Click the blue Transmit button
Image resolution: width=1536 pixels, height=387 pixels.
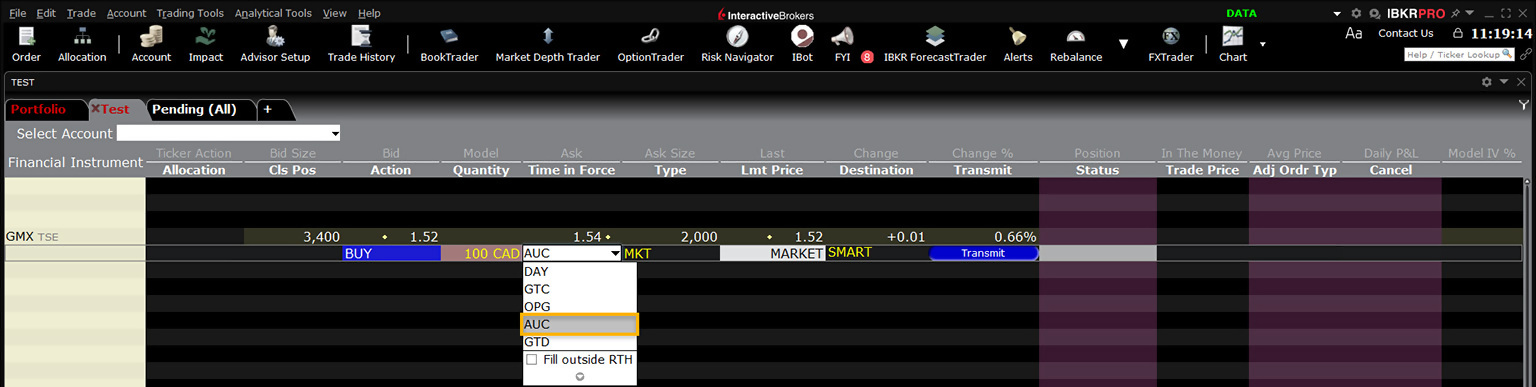point(983,253)
